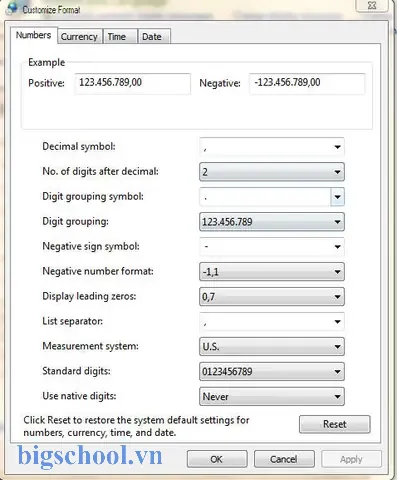
Task: Open the Negative number format dropdown
Action: 272,272
